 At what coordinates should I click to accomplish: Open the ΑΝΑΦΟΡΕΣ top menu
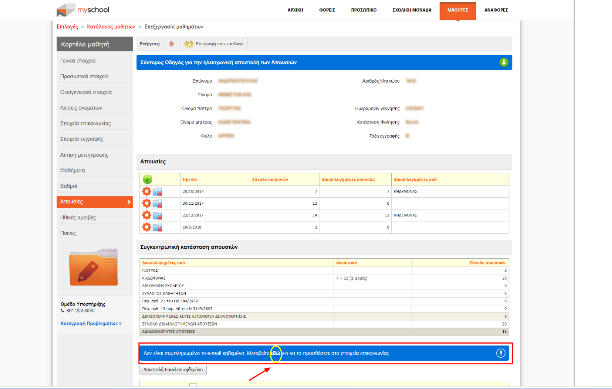click(x=496, y=10)
